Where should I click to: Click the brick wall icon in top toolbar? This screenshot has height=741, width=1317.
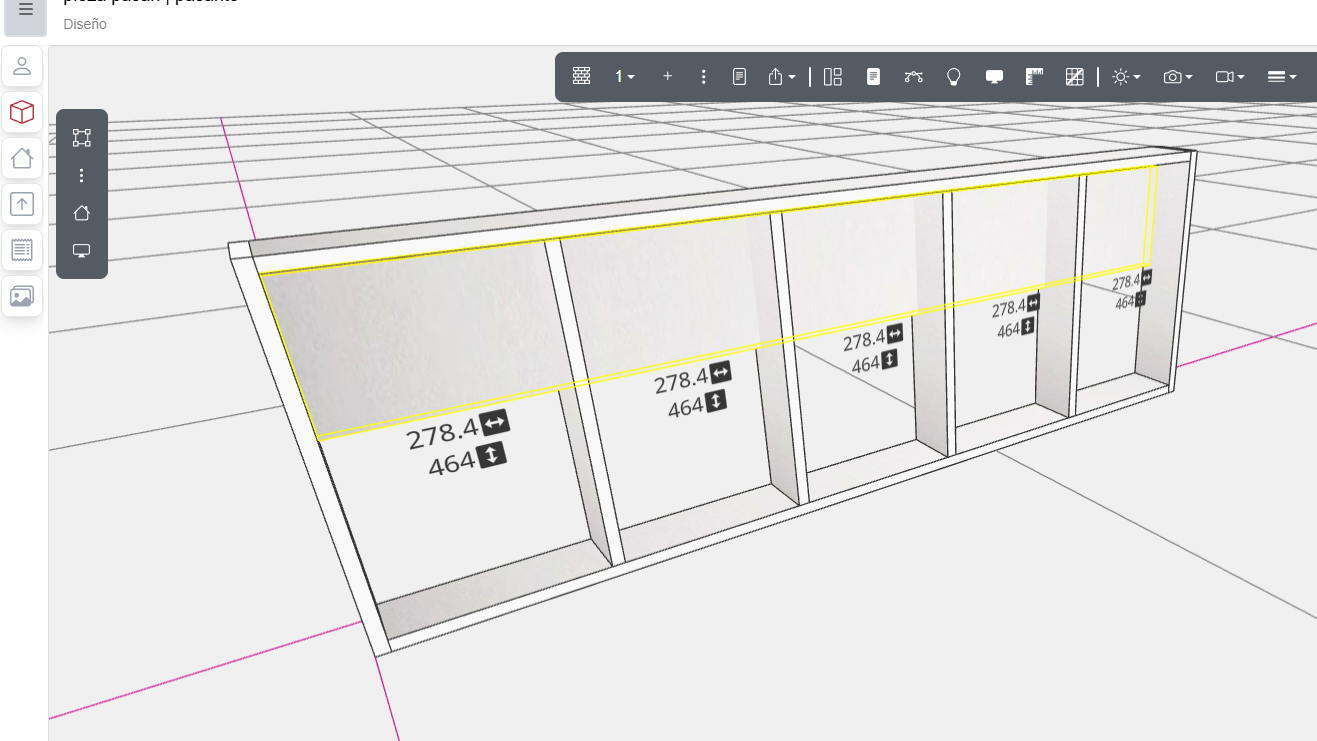click(582, 76)
